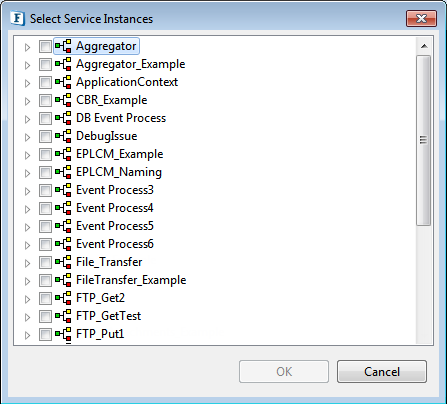This screenshot has height=404, width=447.
Task: Click the Cancel button
Action: coord(382,371)
